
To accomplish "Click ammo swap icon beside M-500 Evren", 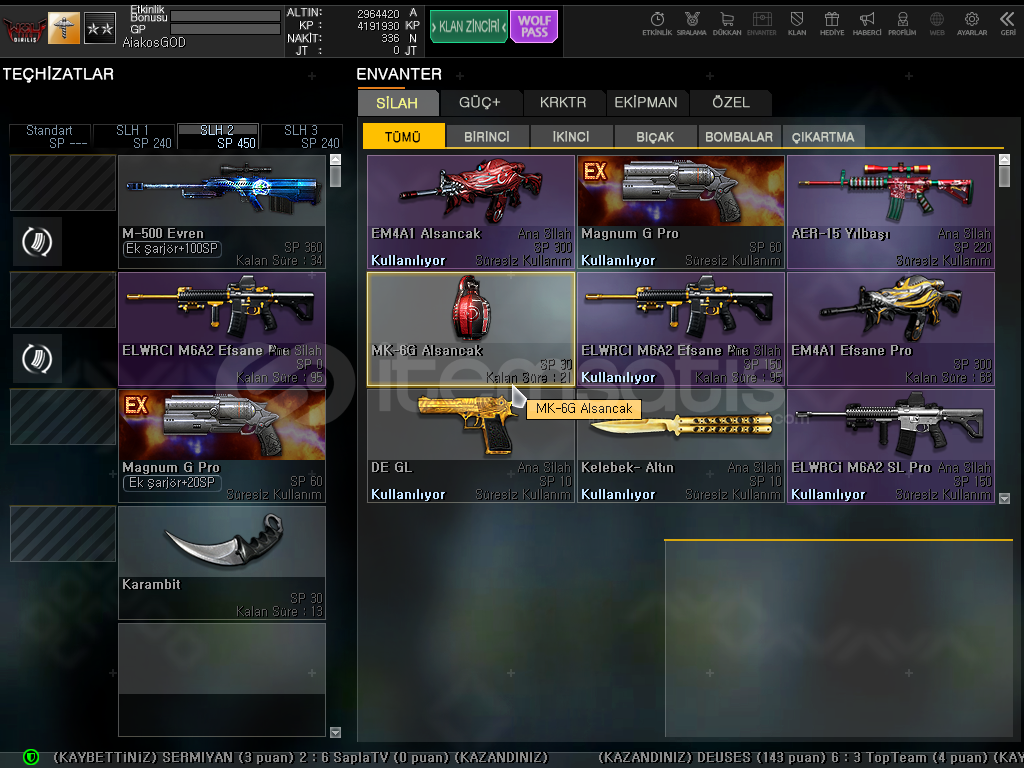I will coord(37,242).
